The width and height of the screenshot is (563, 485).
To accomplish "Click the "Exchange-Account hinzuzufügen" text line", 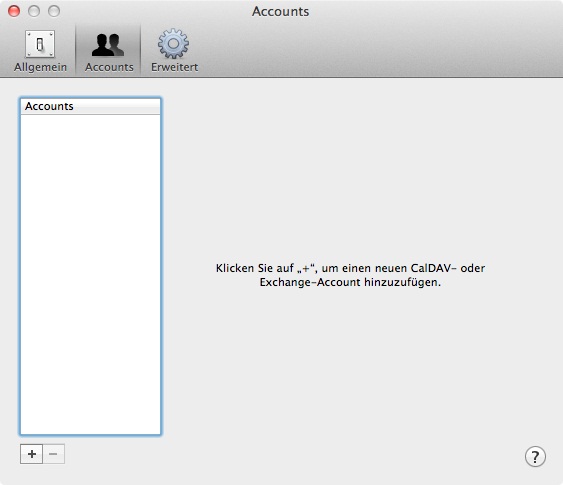I will [x=350, y=282].
